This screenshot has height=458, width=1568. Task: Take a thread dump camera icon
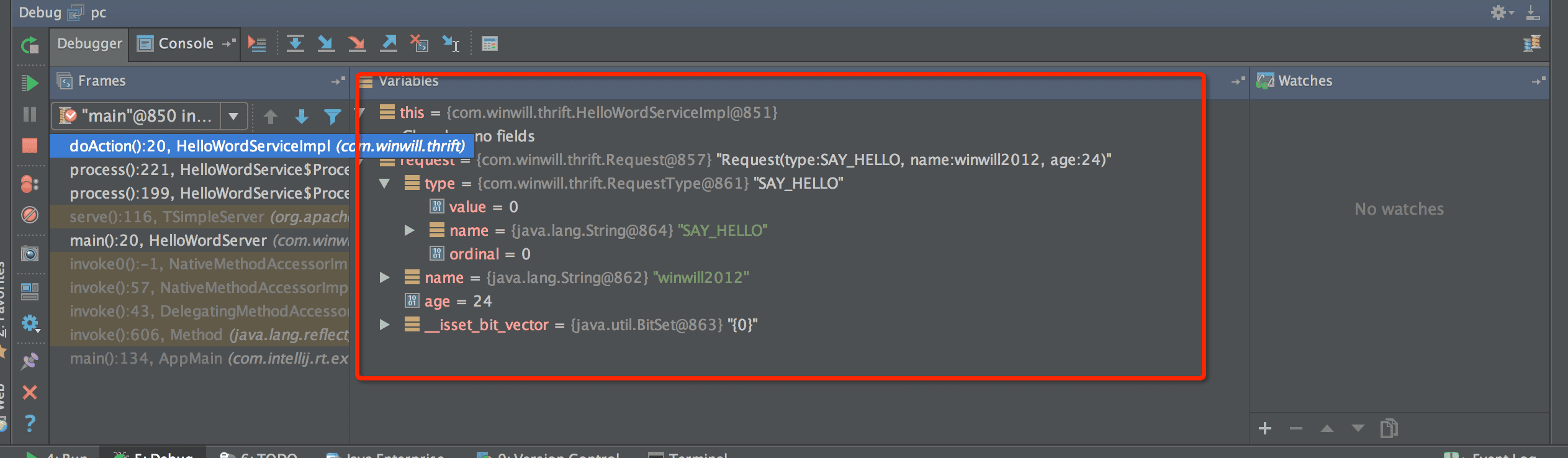click(x=30, y=254)
